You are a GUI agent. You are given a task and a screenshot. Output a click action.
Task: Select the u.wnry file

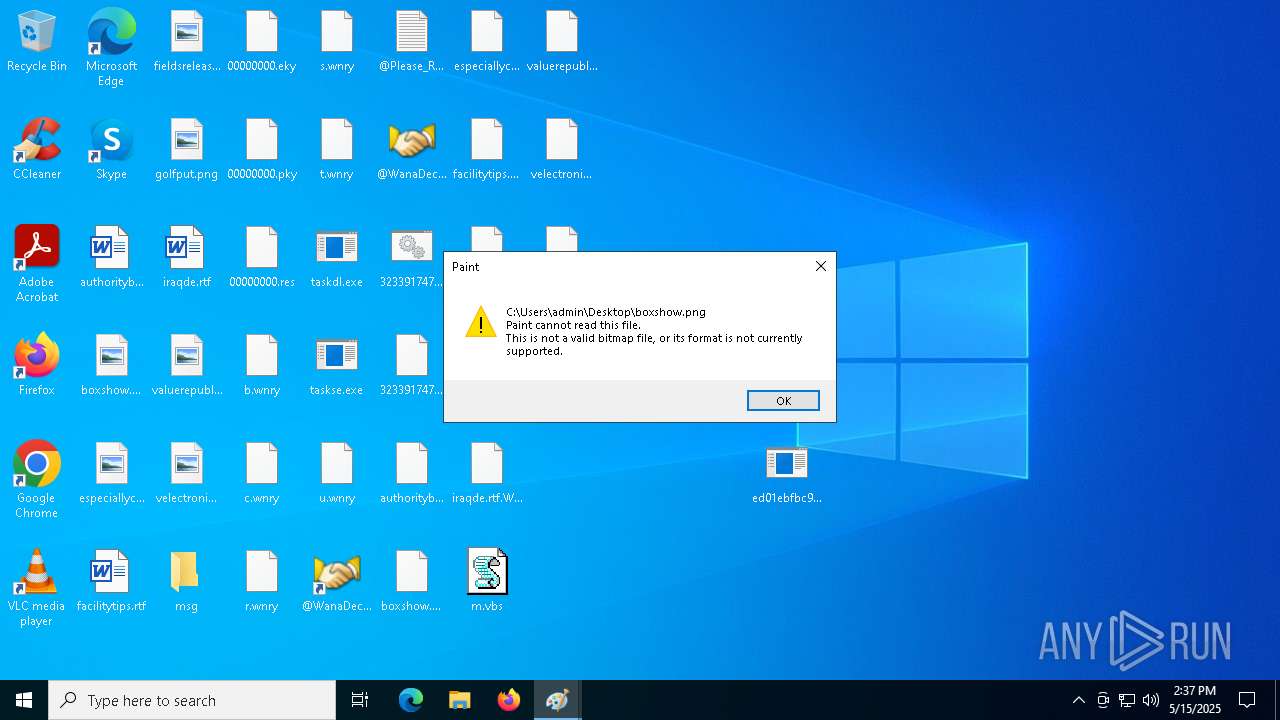[x=337, y=474]
